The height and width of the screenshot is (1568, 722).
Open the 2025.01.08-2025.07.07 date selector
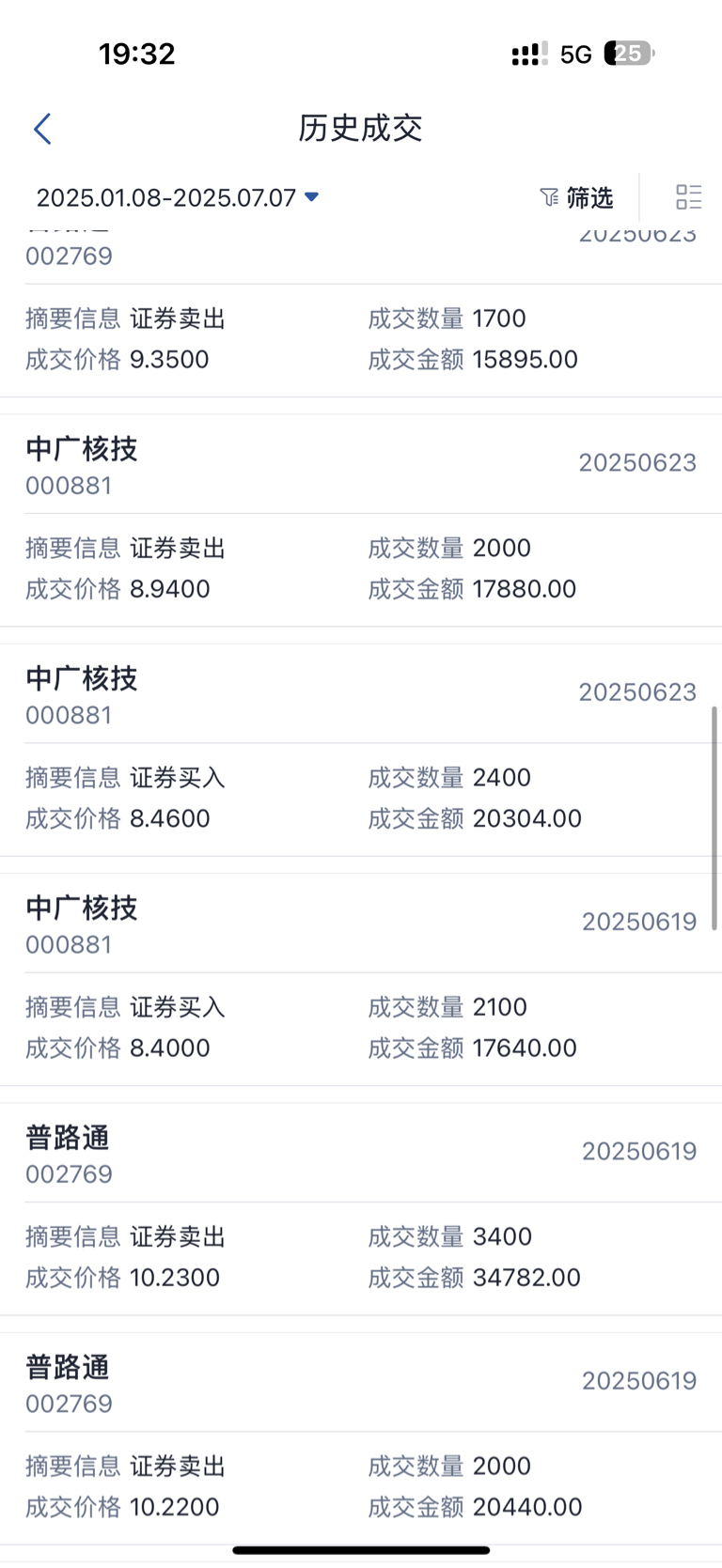coord(177,197)
